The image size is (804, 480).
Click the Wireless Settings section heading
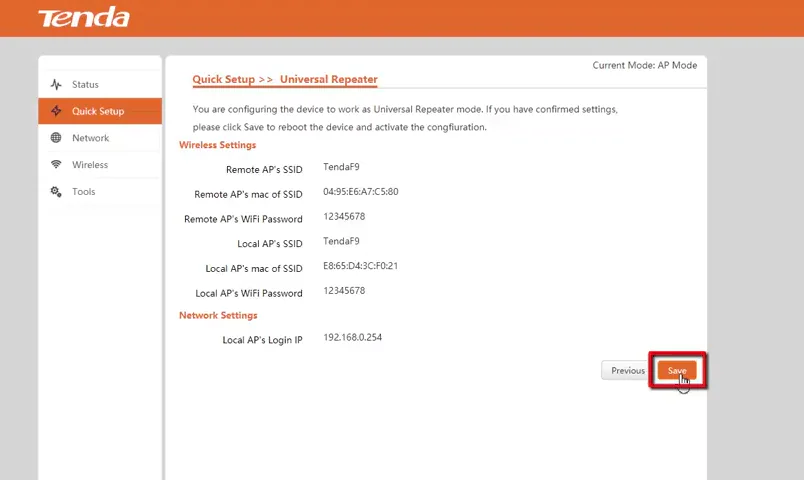(217, 145)
